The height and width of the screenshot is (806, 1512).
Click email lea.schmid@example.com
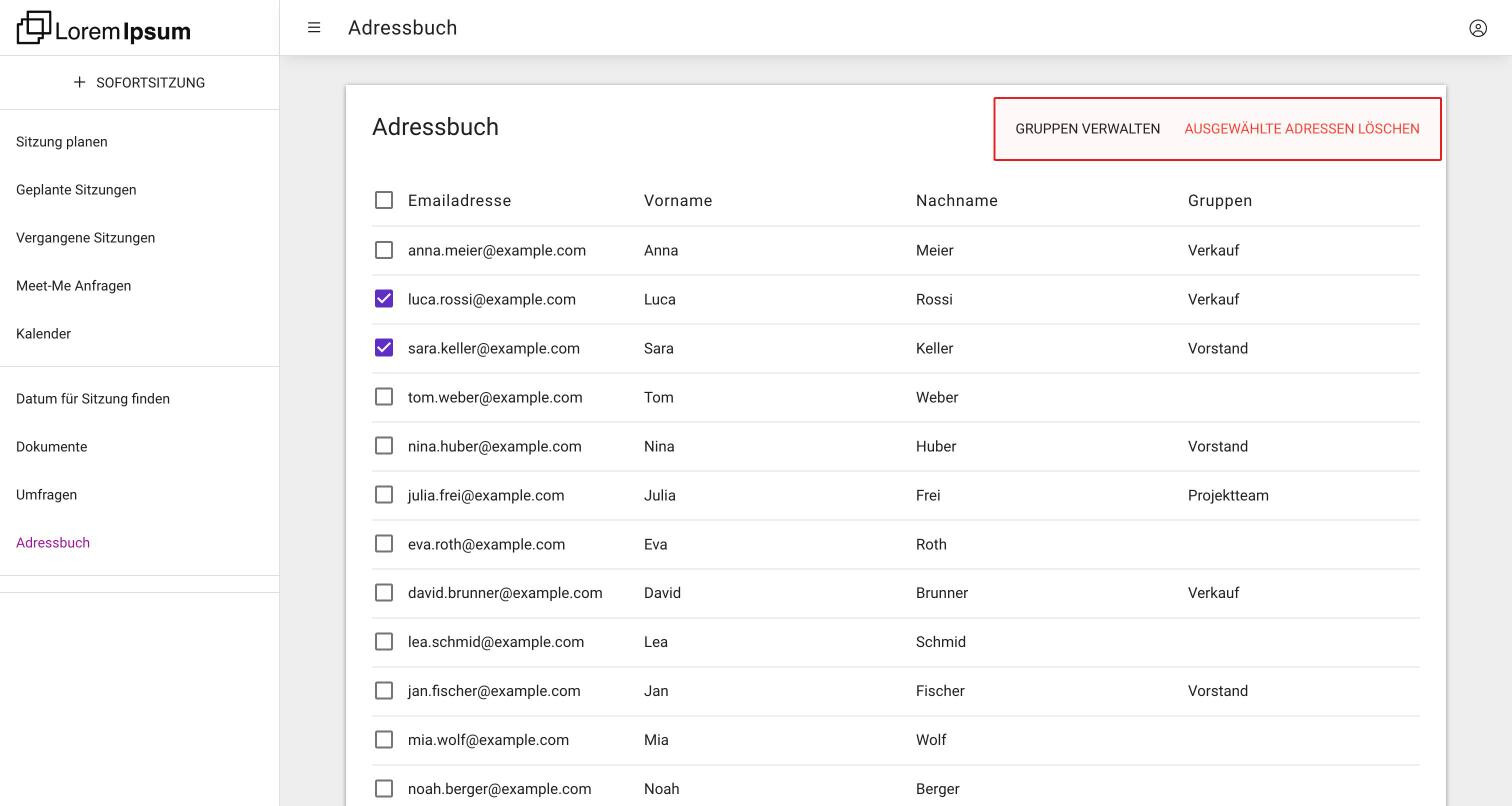click(496, 642)
